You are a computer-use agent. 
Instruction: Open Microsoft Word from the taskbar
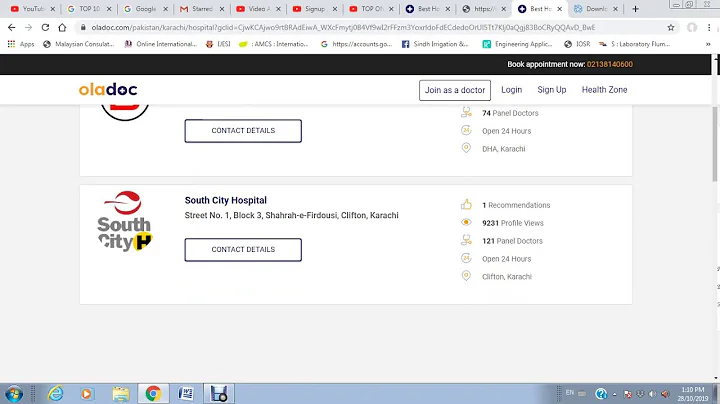(x=186, y=394)
